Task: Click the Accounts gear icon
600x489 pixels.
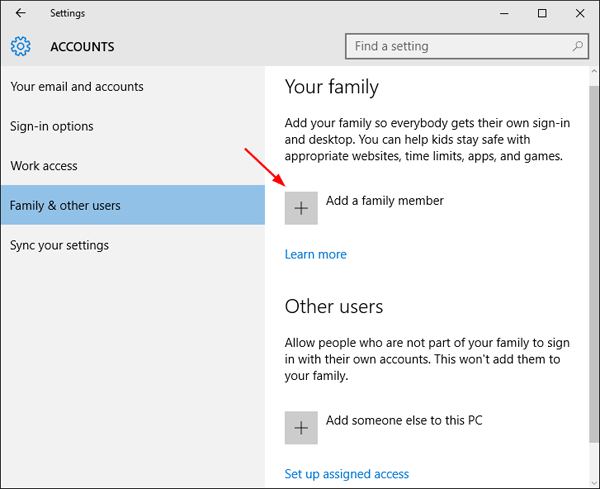Action: (x=21, y=47)
